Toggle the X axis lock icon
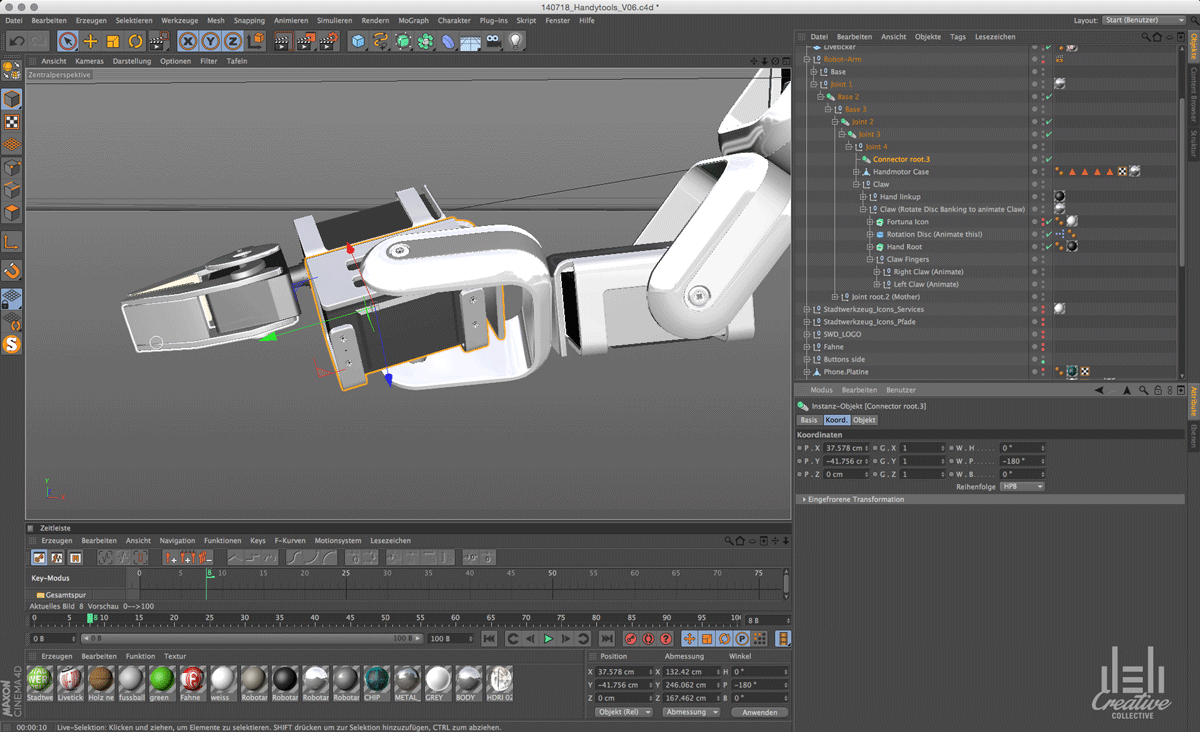The height and width of the screenshot is (732, 1200). 188,41
